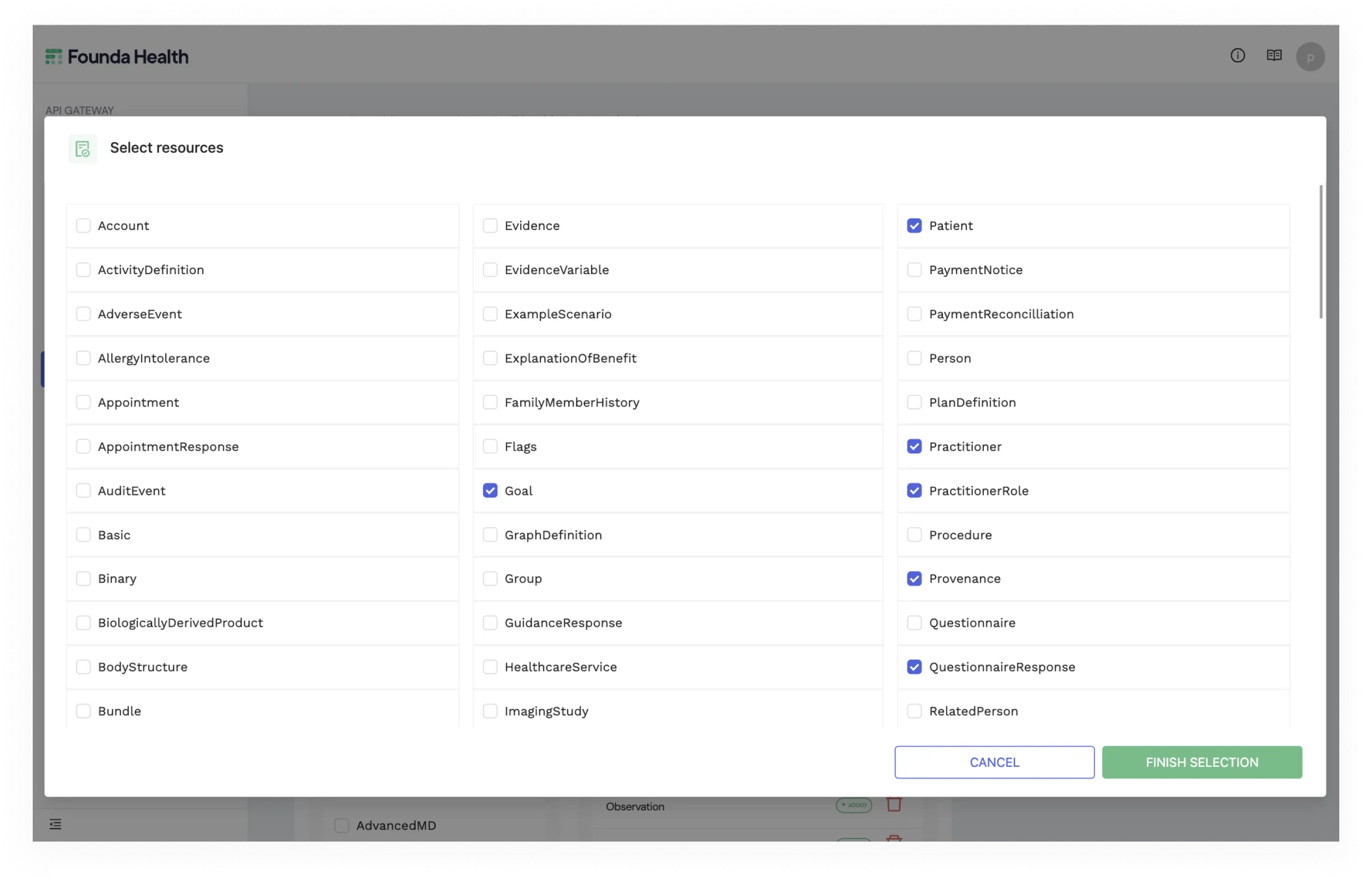Click the EvidenceVariable label
The width and height of the screenshot is (1372, 883).
556,269
